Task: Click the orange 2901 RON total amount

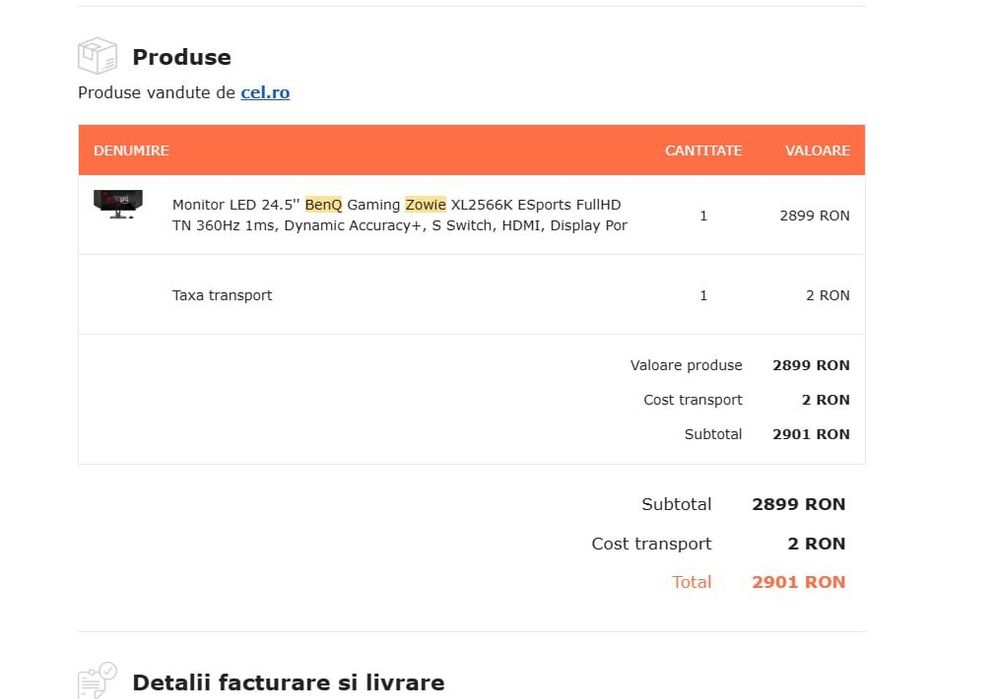Action: pos(798,582)
